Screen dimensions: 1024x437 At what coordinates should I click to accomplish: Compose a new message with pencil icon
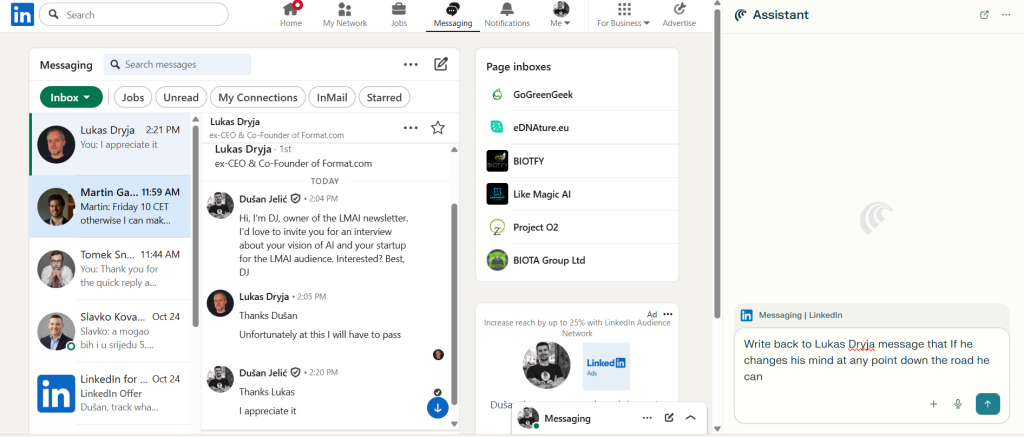441,65
